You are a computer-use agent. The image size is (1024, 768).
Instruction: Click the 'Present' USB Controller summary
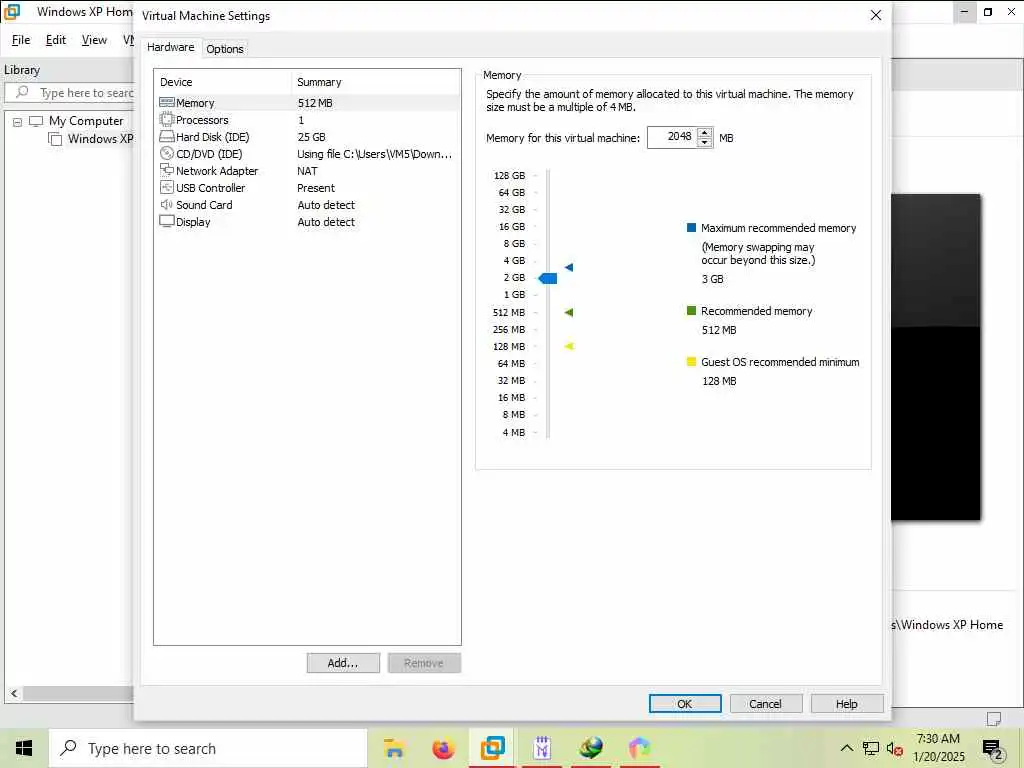pos(316,188)
